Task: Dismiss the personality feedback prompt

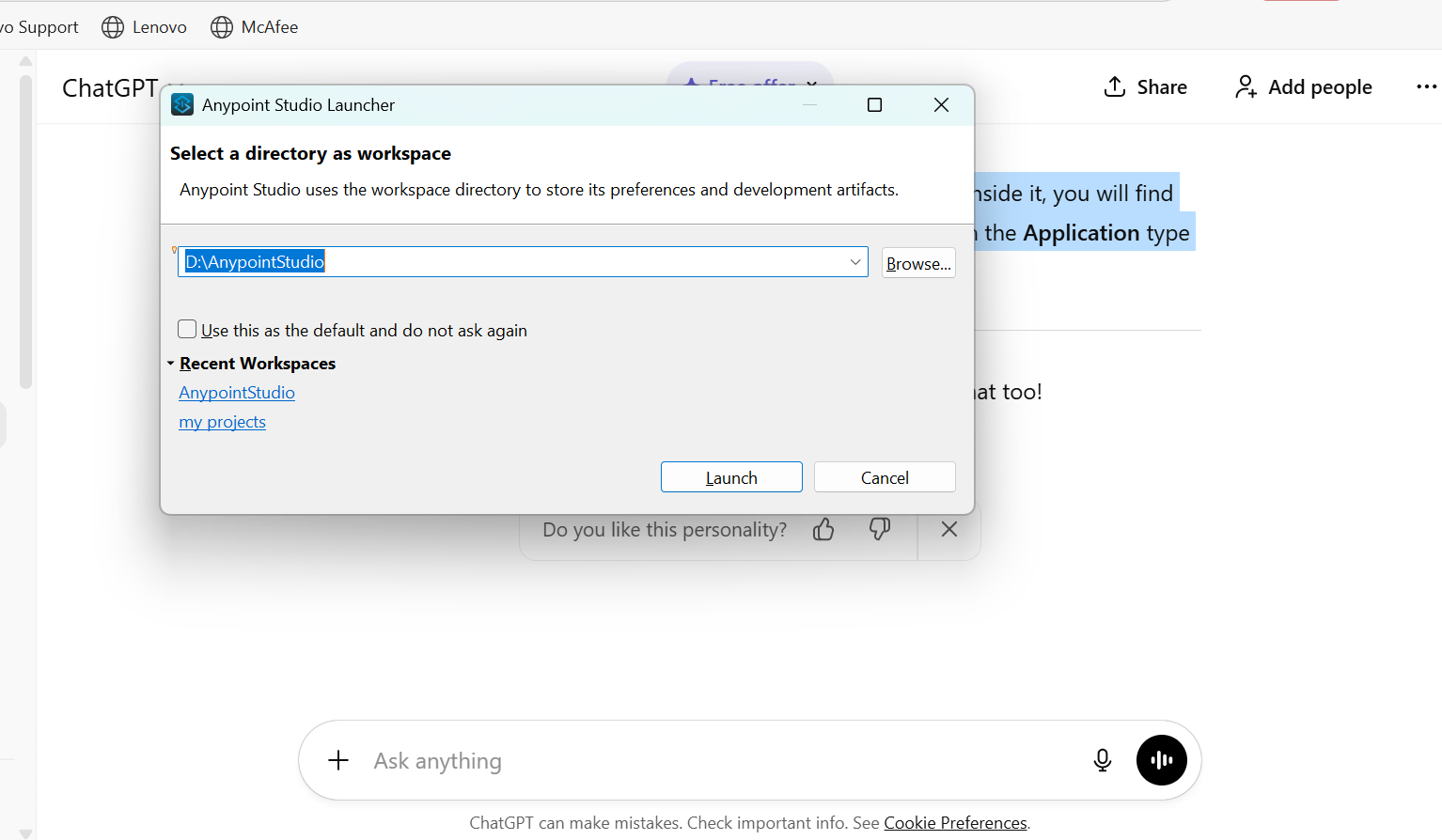Action: 949,530
